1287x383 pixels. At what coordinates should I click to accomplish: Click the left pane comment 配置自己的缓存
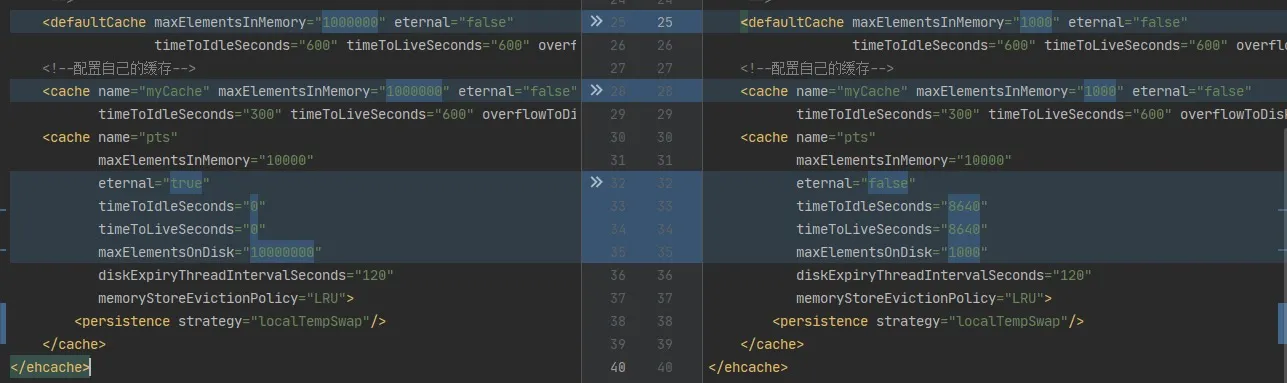click(119, 68)
